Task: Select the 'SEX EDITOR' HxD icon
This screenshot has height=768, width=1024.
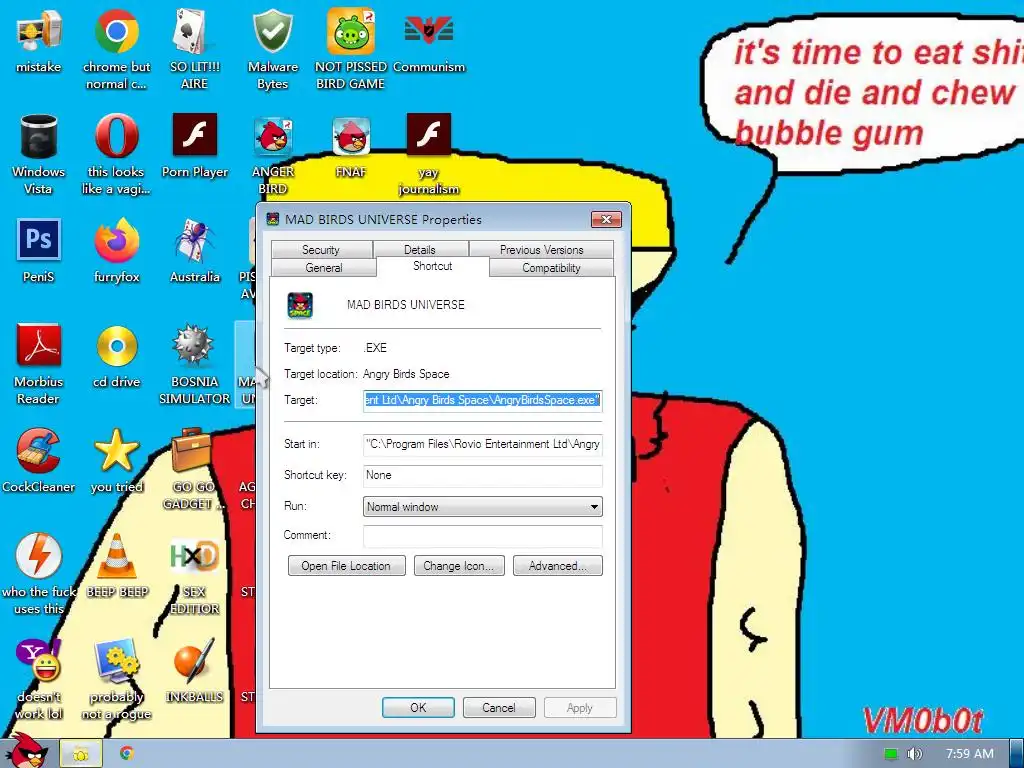Action: pyautogui.click(x=195, y=575)
